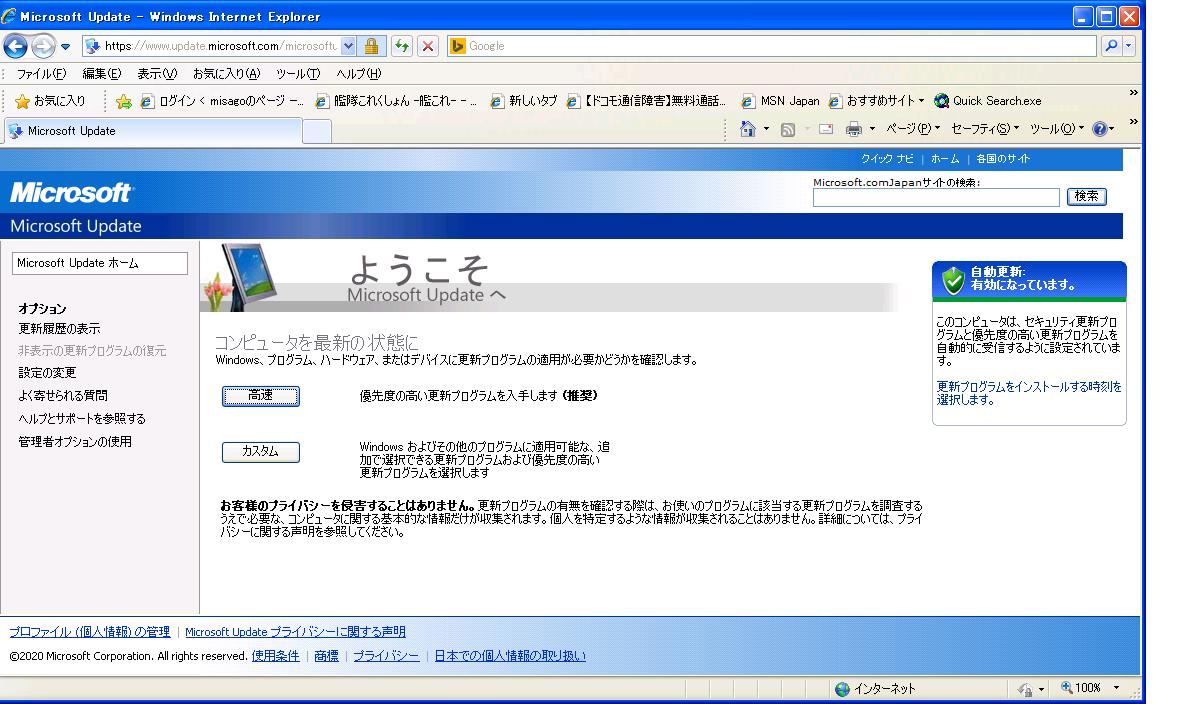The image size is (1204, 704).
Task: Open the ページ(P) command bar menu
Action: (x=914, y=129)
